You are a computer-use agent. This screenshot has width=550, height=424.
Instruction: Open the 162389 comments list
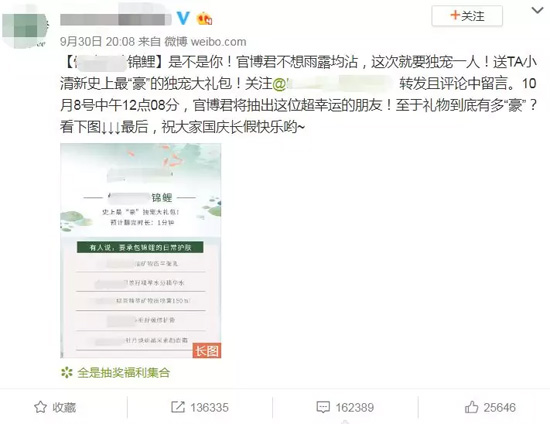point(355,408)
